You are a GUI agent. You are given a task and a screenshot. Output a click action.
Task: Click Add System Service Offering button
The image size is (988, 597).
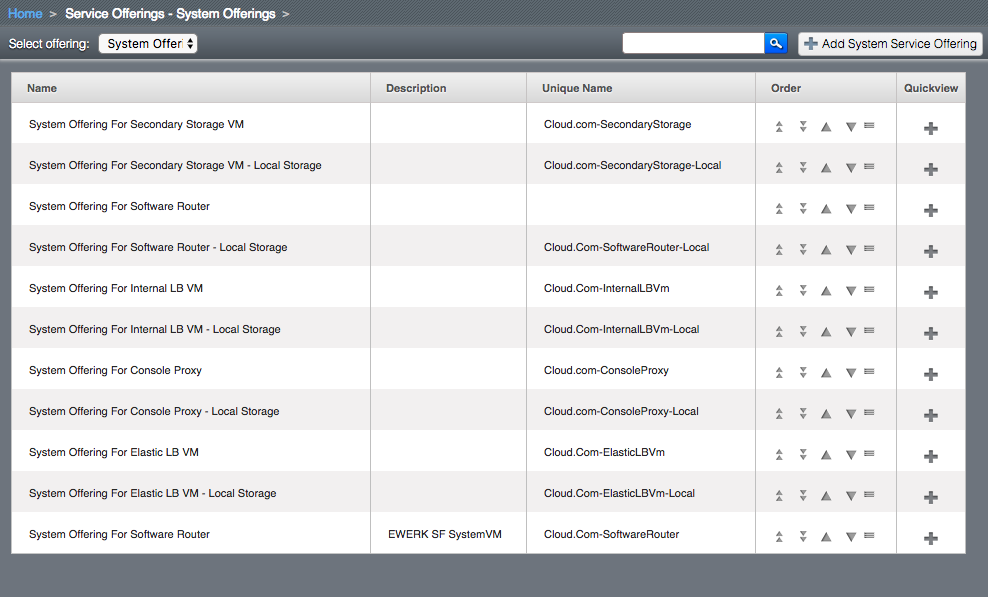(x=890, y=43)
